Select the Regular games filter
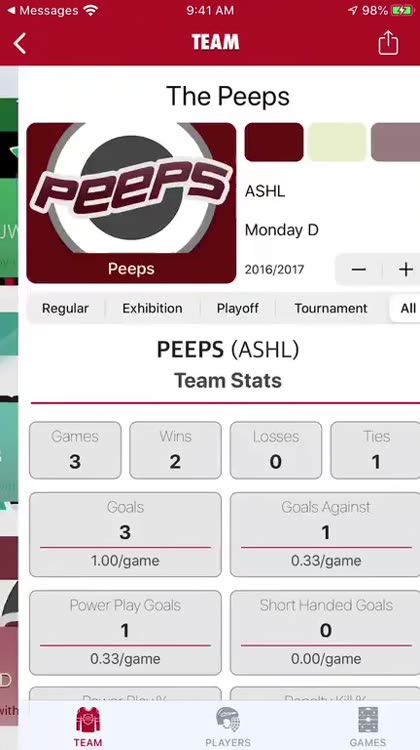Image resolution: width=420 pixels, height=750 pixels. pos(65,308)
